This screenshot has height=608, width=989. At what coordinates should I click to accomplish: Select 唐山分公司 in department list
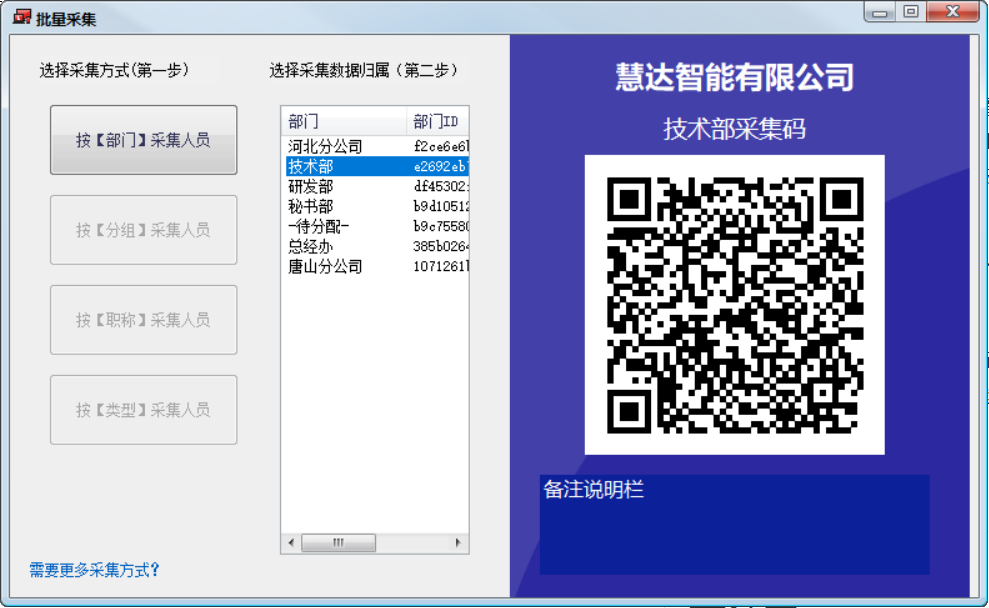(x=325, y=267)
